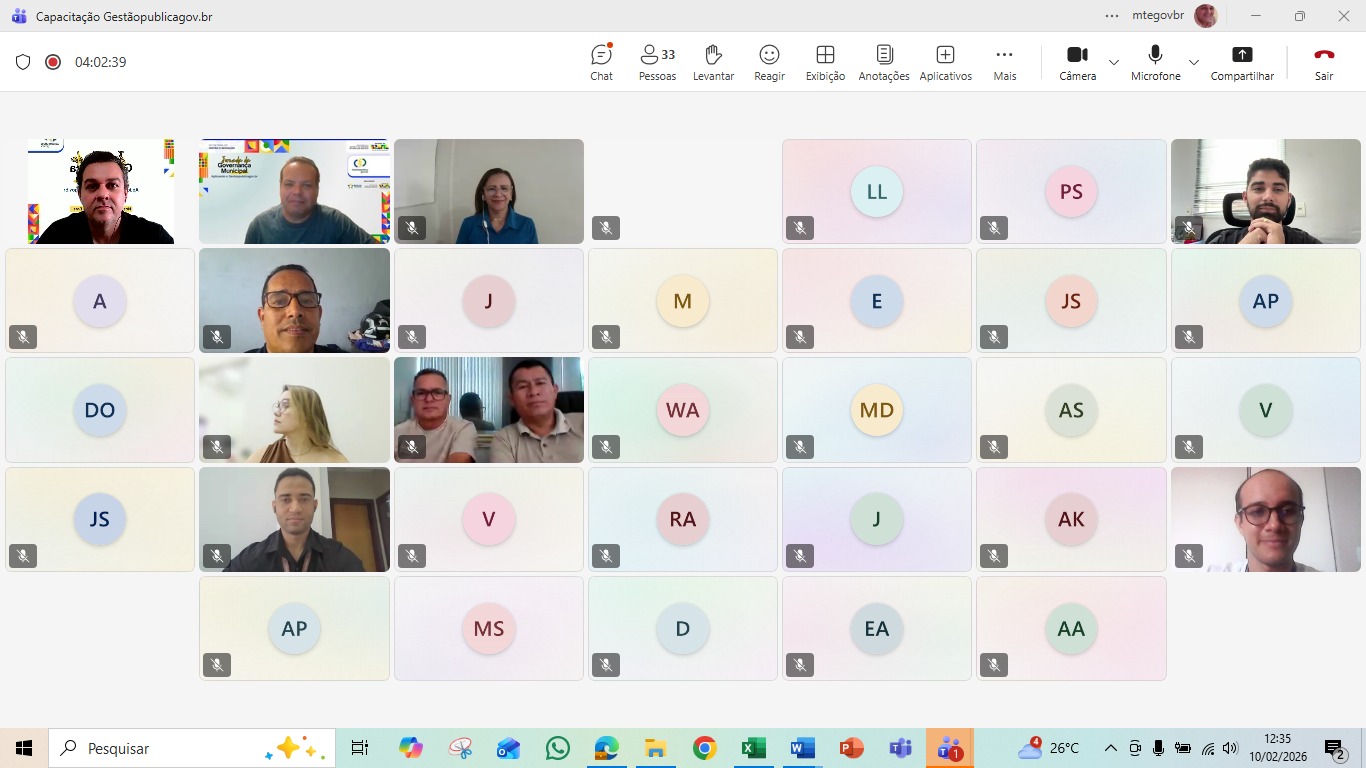Image resolution: width=1366 pixels, height=768 pixels.
Task: Expand the camera options dropdown arrow
Action: click(x=1114, y=62)
